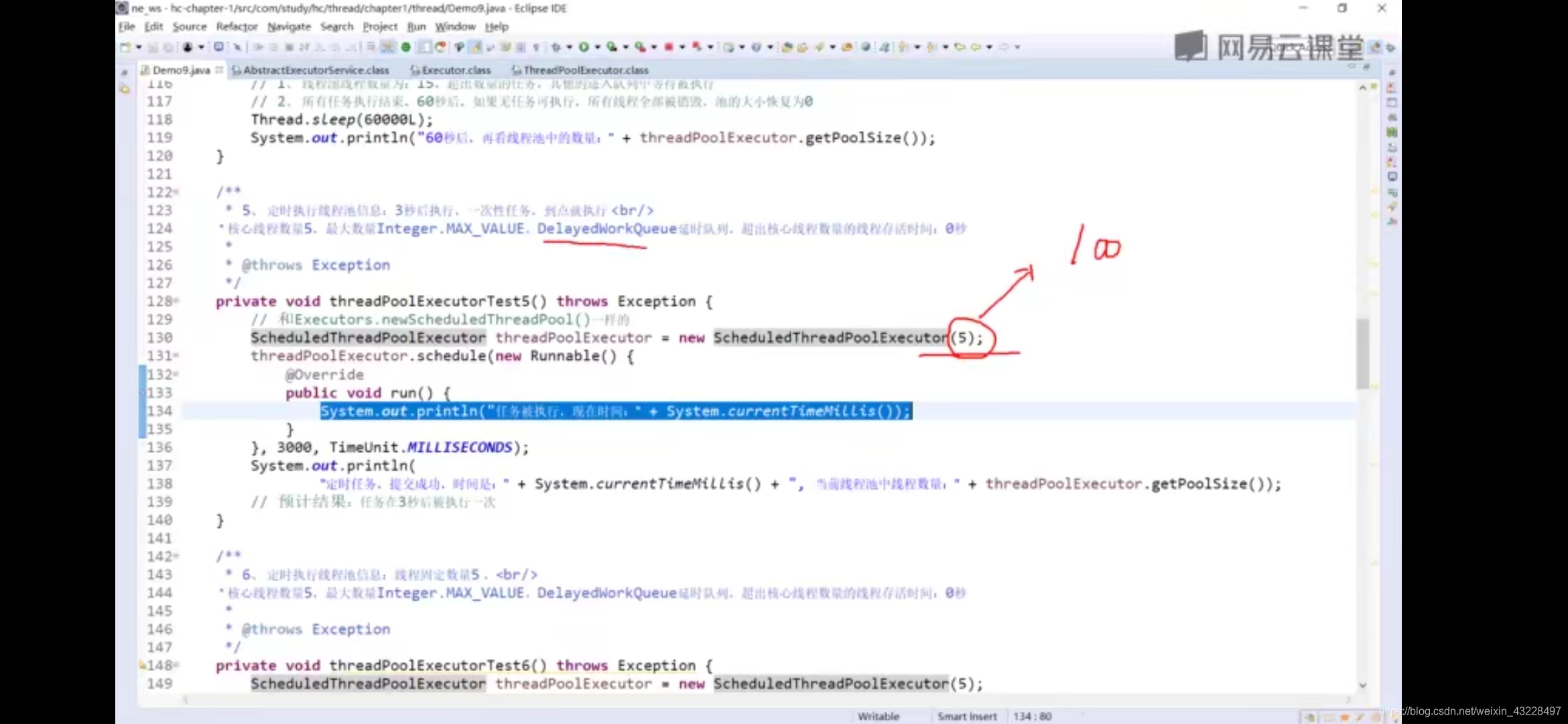The height and width of the screenshot is (724, 1568).
Task: Click the Open Task folder icon
Action: pyautogui.click(x=803, y=47)
